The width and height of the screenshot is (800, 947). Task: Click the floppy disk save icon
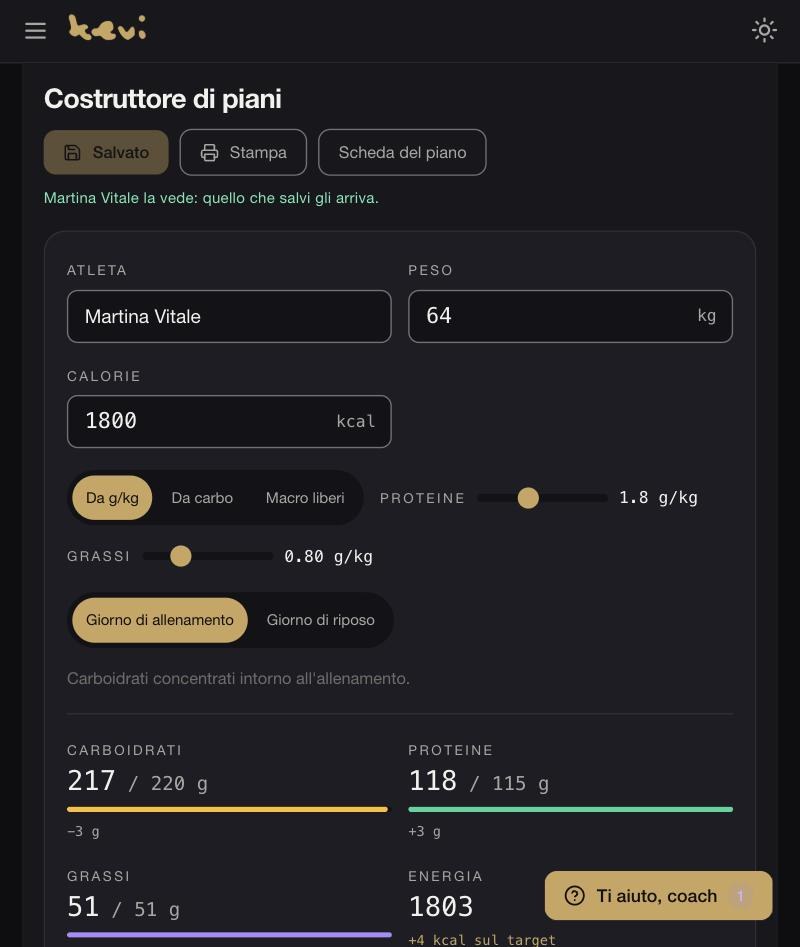point(72,153)
